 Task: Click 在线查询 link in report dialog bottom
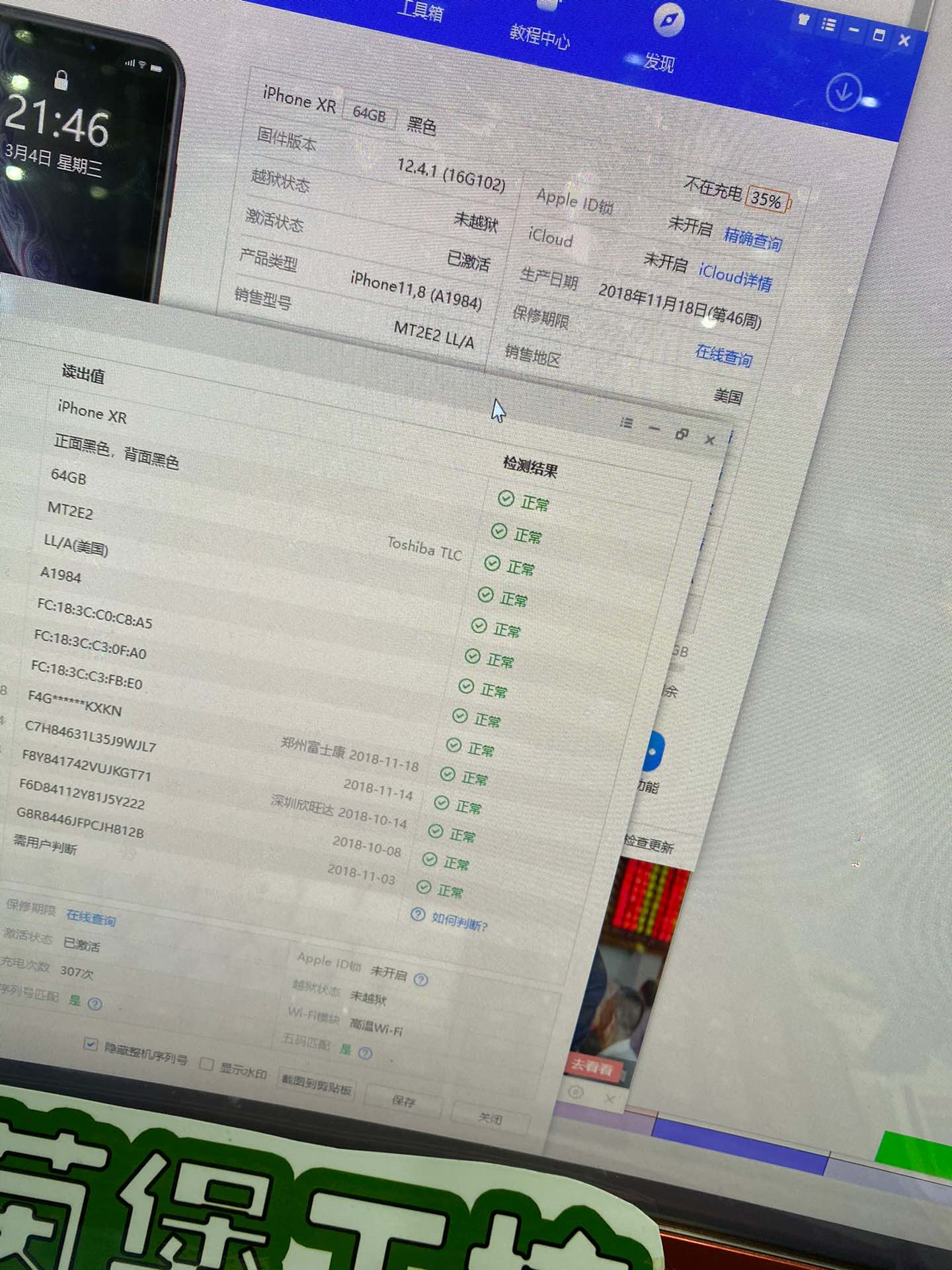(91, 917)
